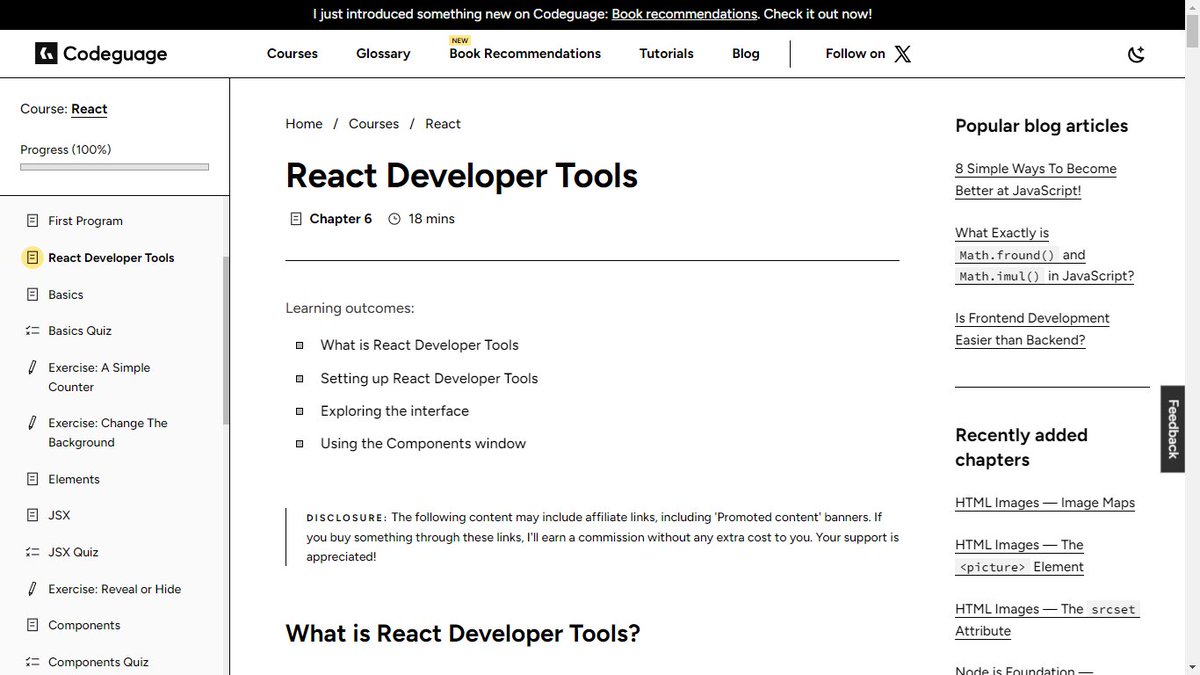The width and height of the screenshot is (1200, 675).
Task: Click page icon beside Basics
Action: click(x=32, y=295)
